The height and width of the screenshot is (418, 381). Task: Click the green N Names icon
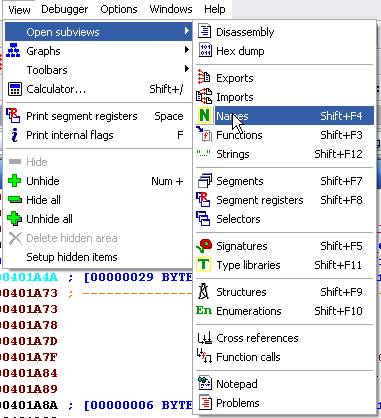(204, 115)
